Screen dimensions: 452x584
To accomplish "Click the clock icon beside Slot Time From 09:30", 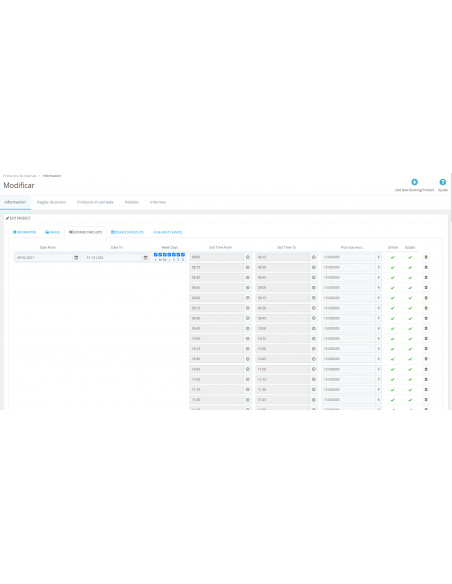I will point(248,318).
